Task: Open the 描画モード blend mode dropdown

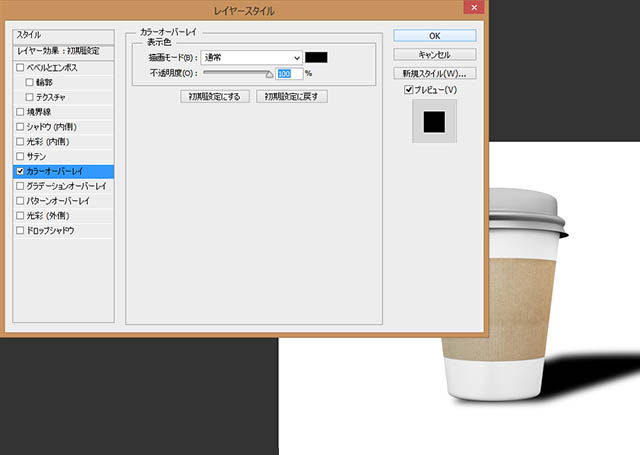Action: coord(251,57)
